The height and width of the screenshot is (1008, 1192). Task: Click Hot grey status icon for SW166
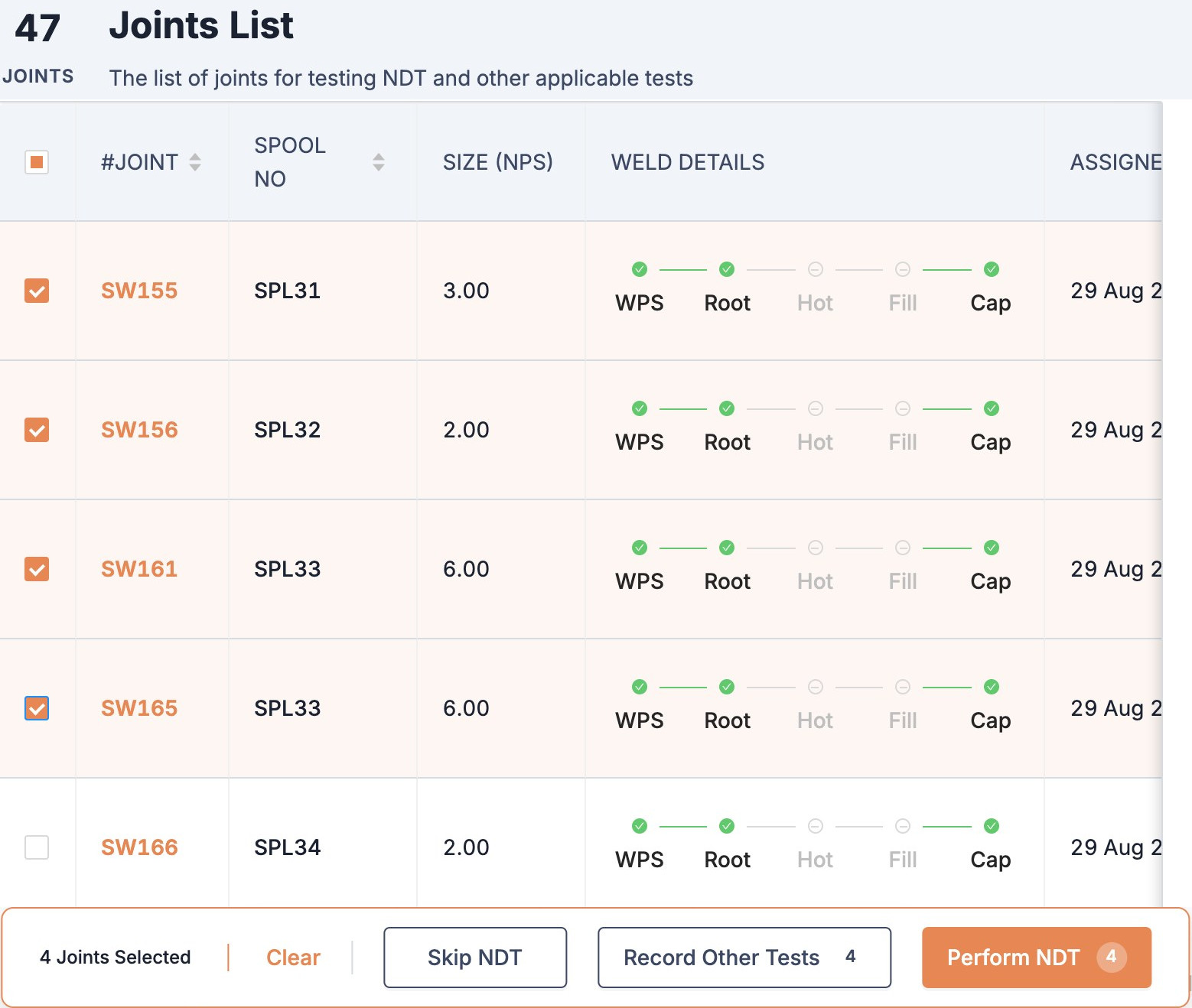(x=816, y=826)
